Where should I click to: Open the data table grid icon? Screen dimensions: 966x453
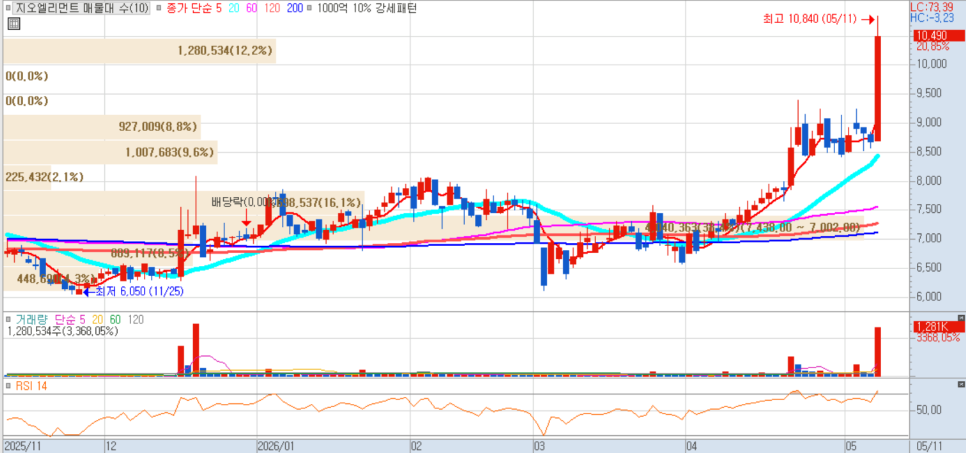pos(14,24)
